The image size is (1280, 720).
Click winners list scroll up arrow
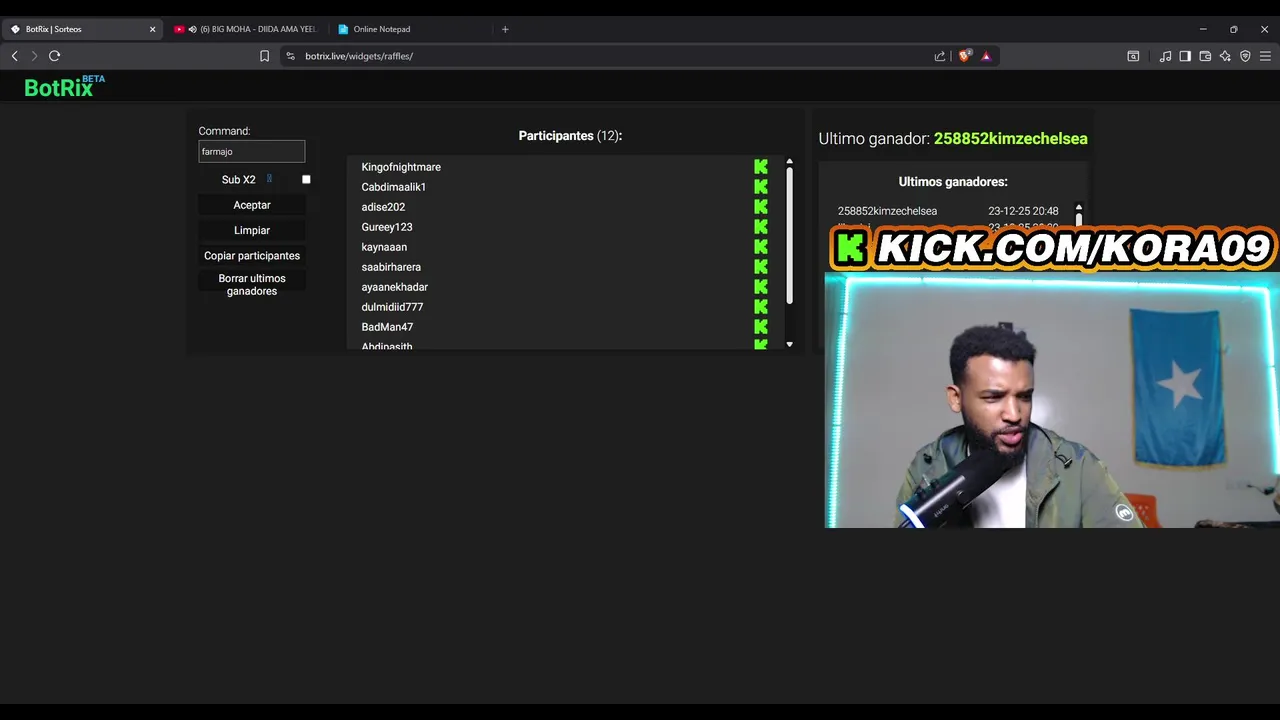[1078, 207]
